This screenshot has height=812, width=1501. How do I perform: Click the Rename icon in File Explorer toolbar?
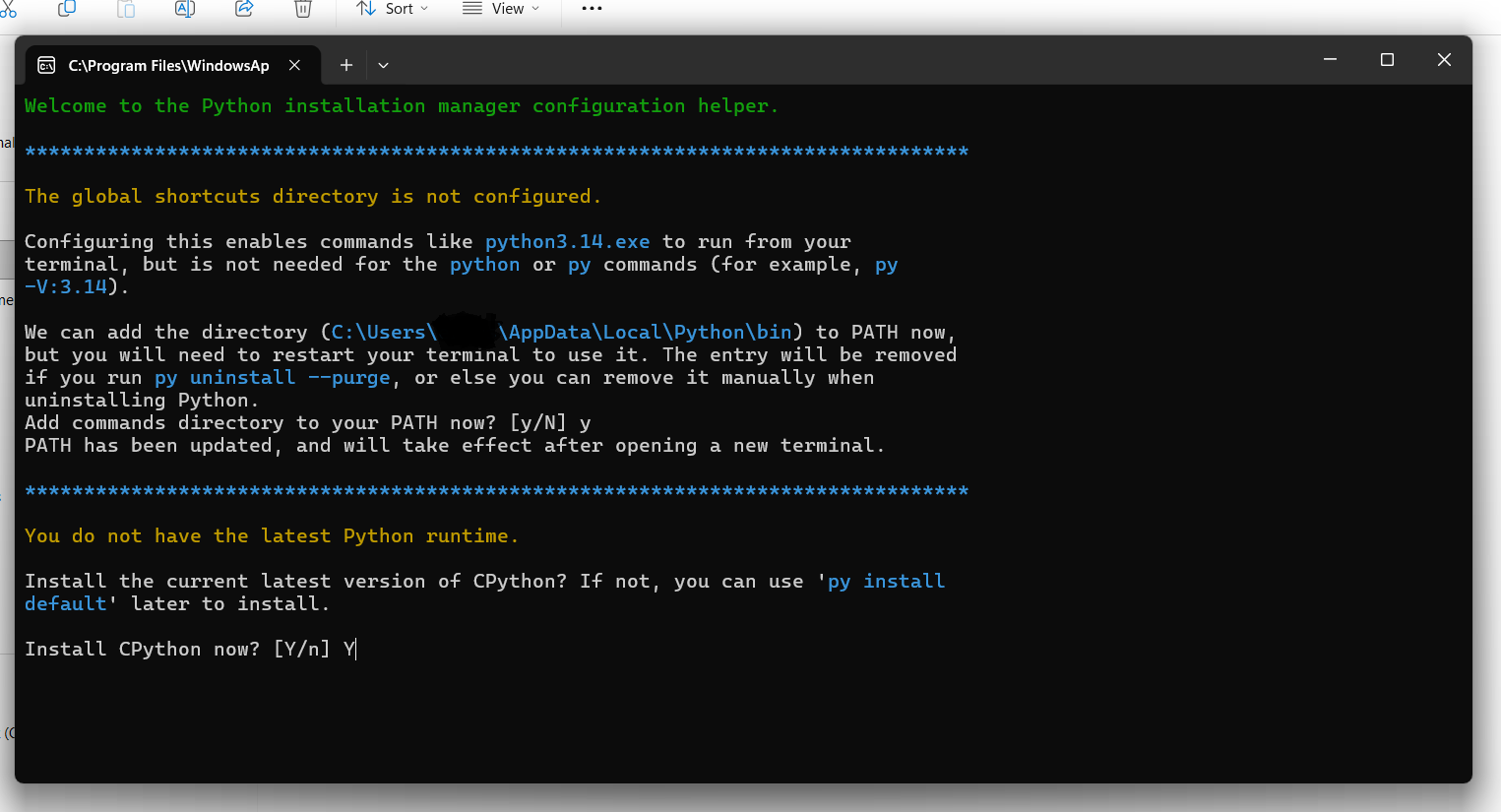coord(185,8)
